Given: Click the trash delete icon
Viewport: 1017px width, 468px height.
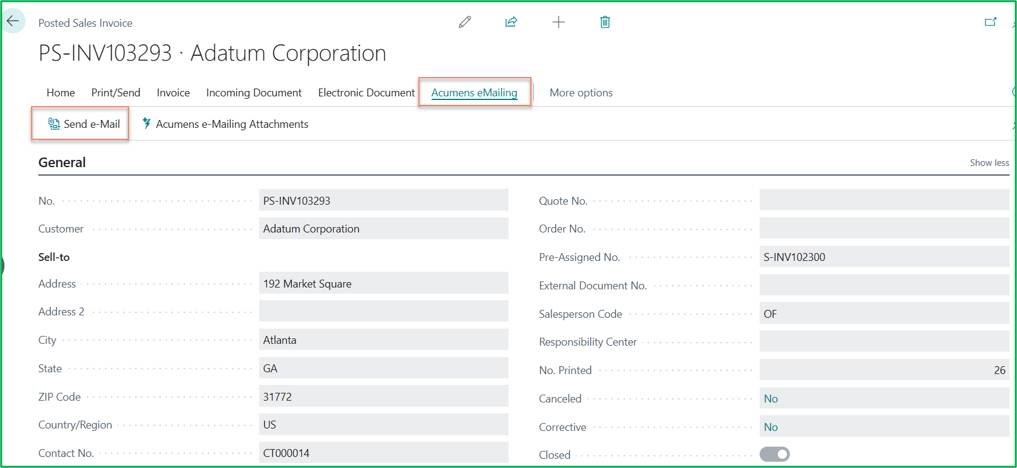Looking at the screenshot, I should pyautogui.click(x=605, y=22).
